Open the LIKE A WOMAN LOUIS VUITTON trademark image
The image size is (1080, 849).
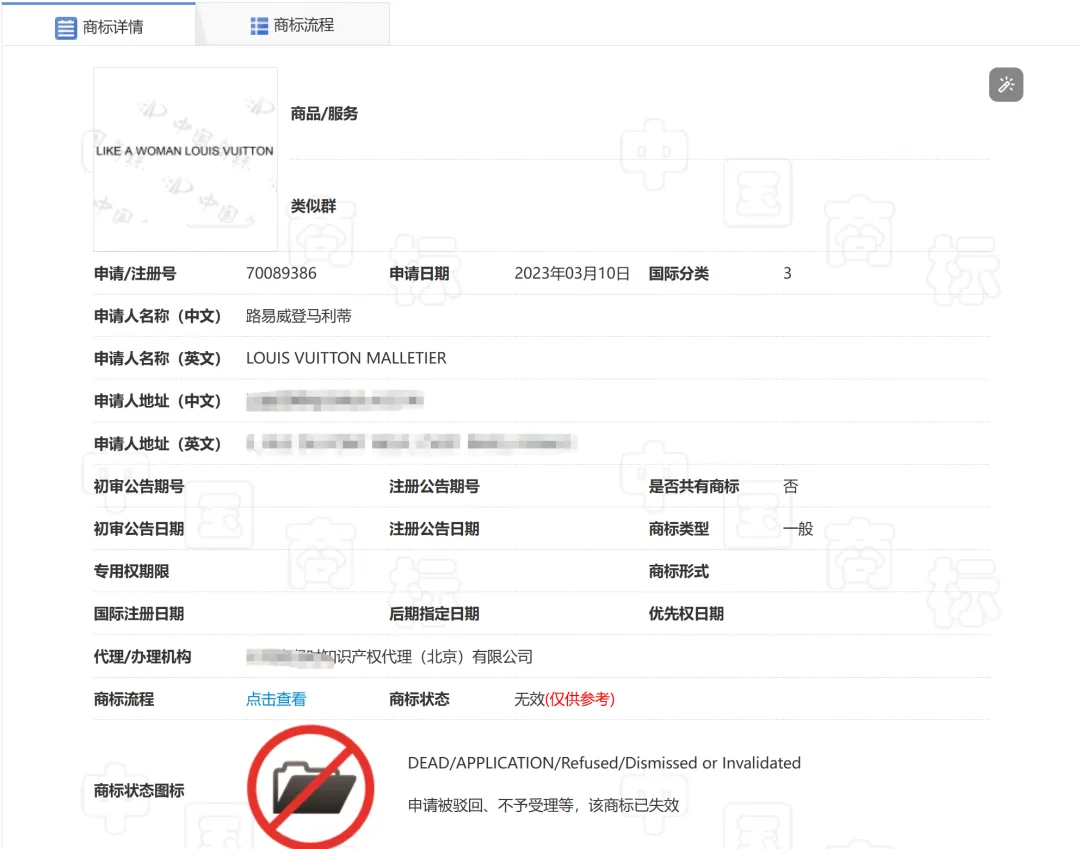(185, 159)
